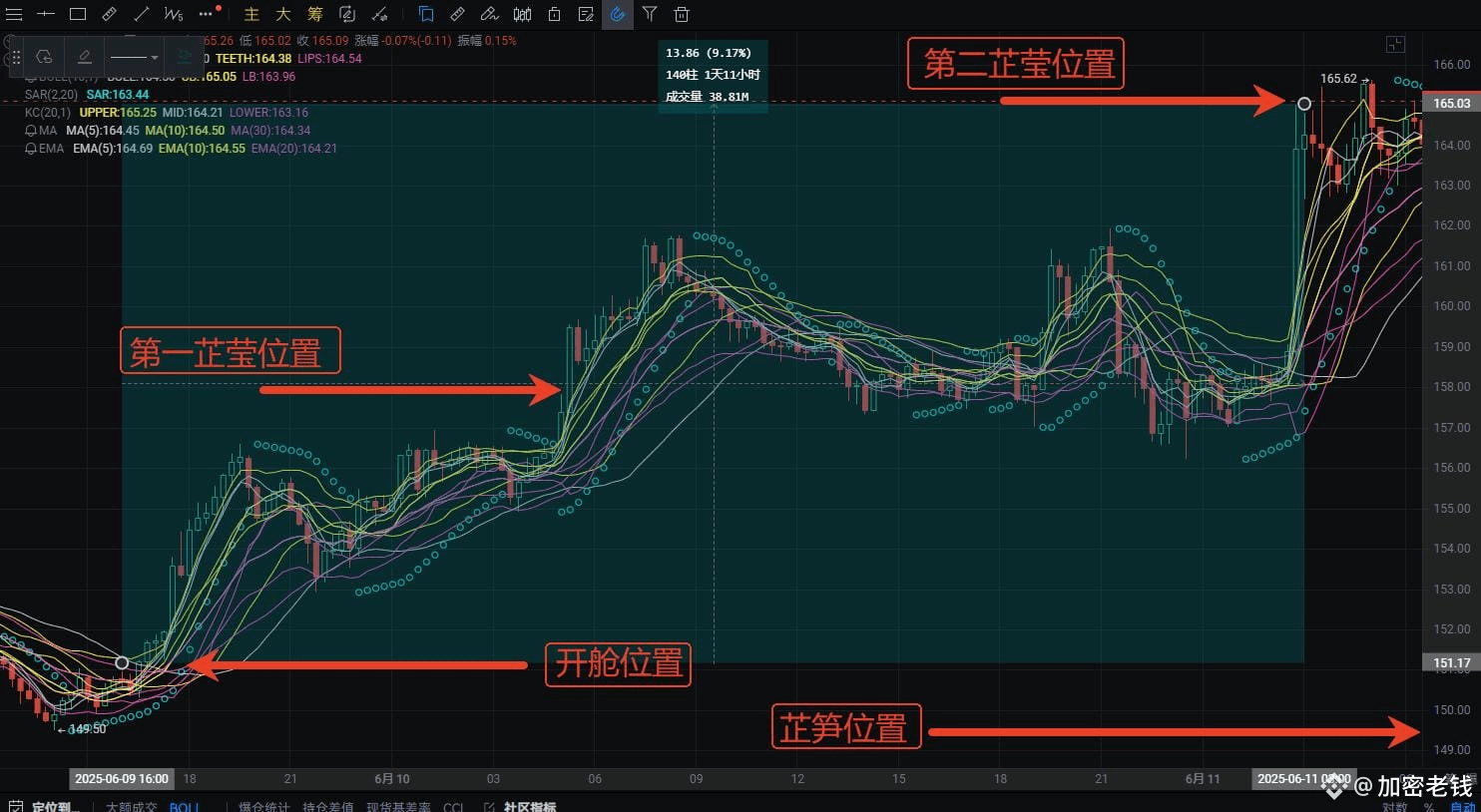
Task: Select the rectangle drawing tool
Action: (x=78, y=14)
